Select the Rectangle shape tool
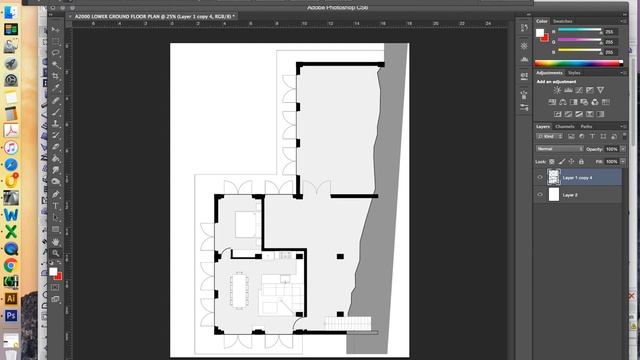 [56, 229]
